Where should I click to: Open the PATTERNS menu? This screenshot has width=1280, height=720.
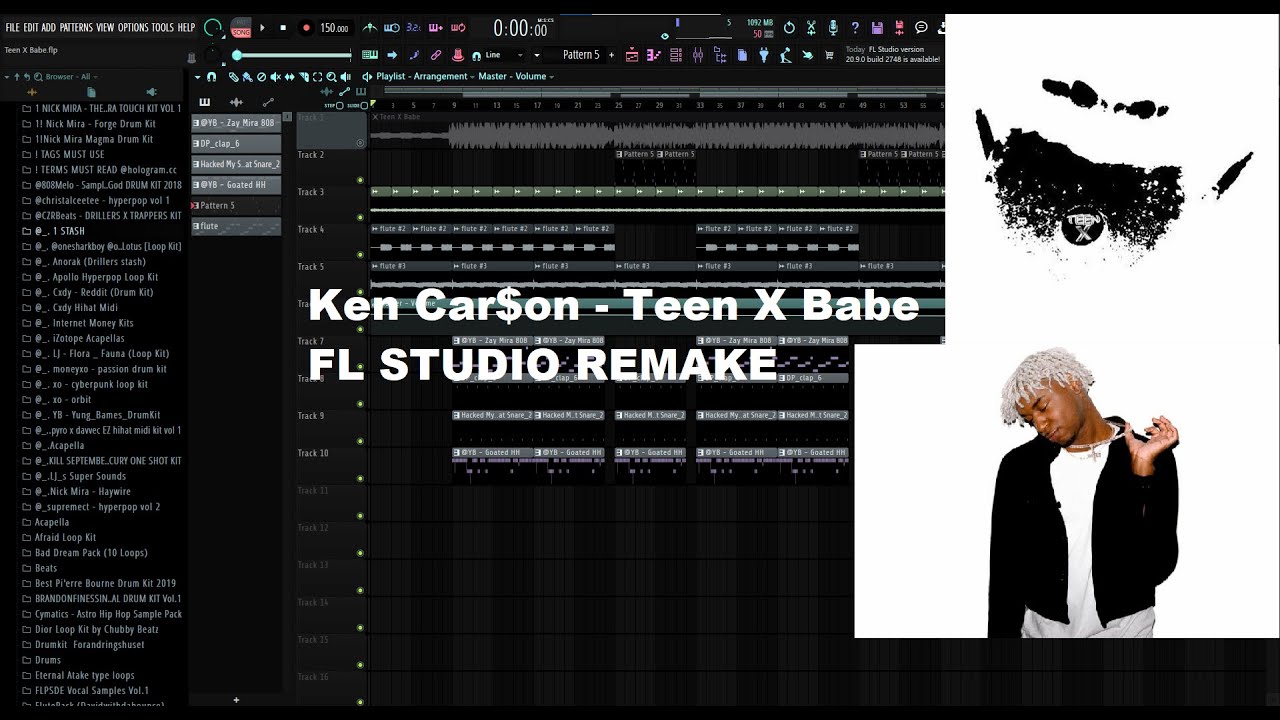76,27
